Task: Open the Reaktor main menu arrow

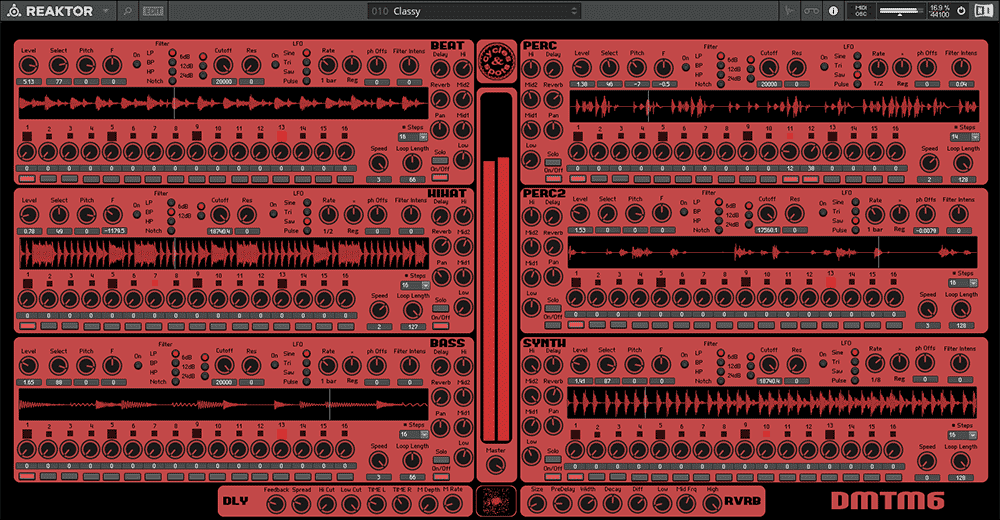Action: (x=106, y=11)
